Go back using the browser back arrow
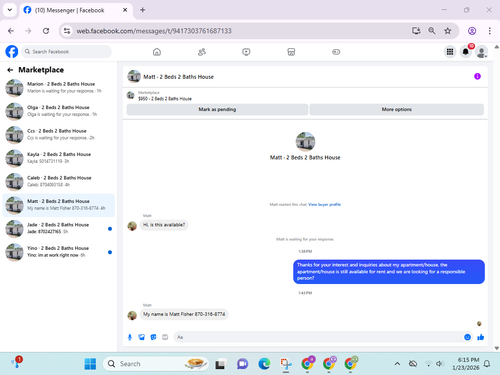The height and width of the screenshot is (375, 500). [11, 31]
